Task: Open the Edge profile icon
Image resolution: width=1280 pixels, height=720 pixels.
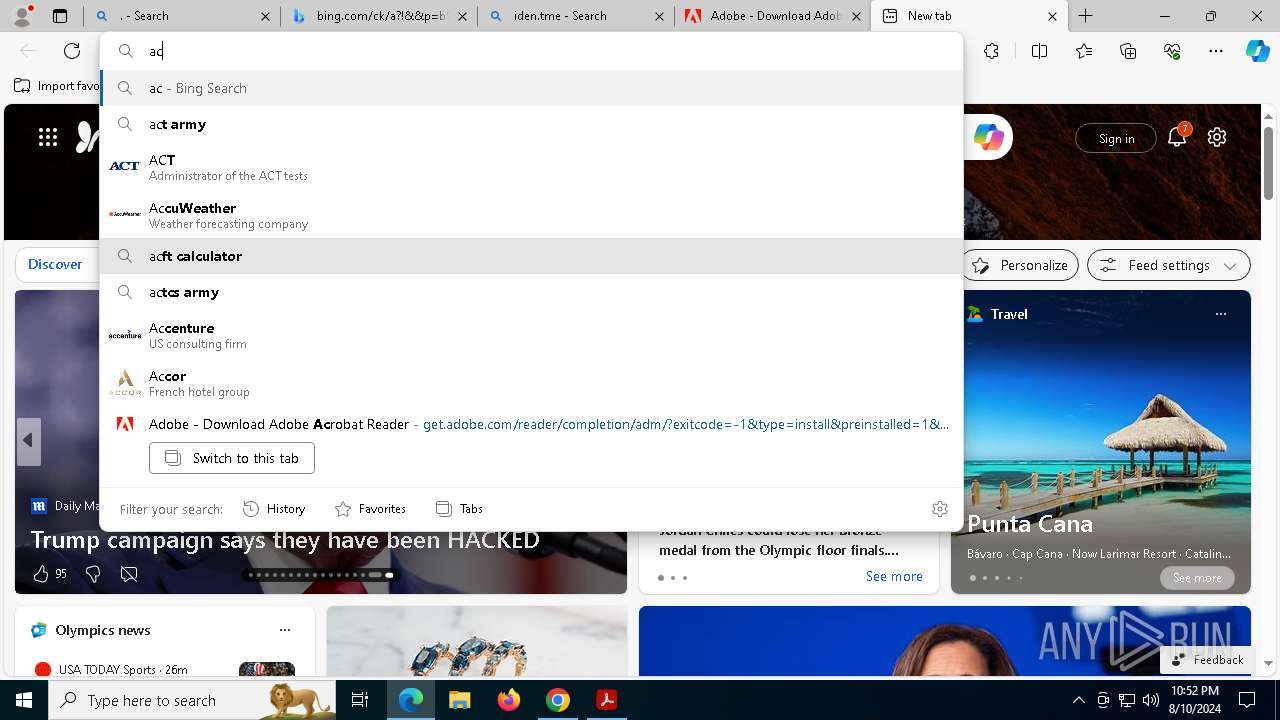Action: [x=22, y=16]
